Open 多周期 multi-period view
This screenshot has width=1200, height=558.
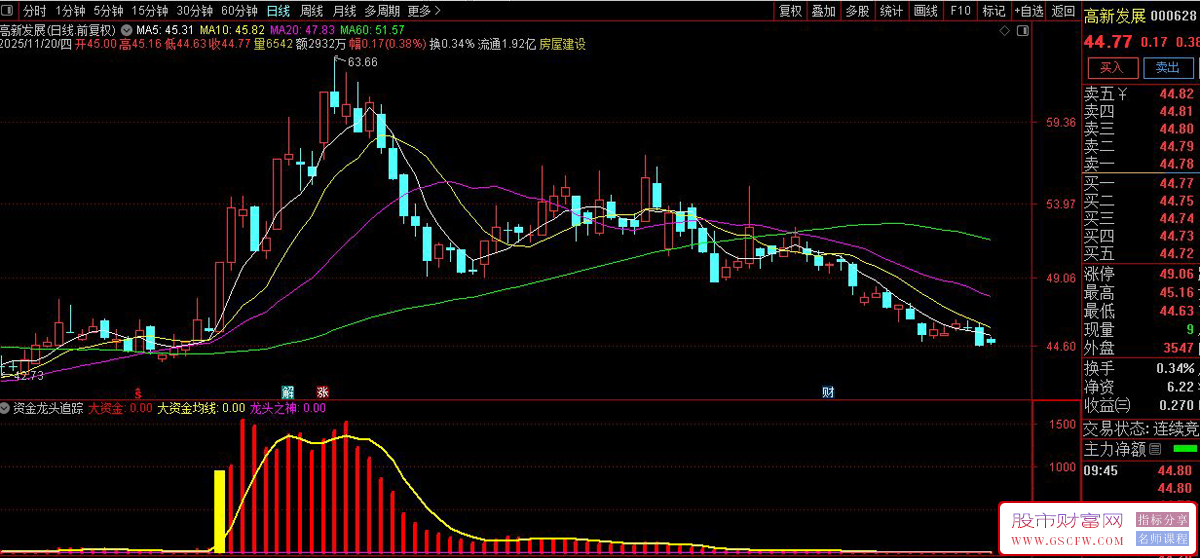coord(382,11)
